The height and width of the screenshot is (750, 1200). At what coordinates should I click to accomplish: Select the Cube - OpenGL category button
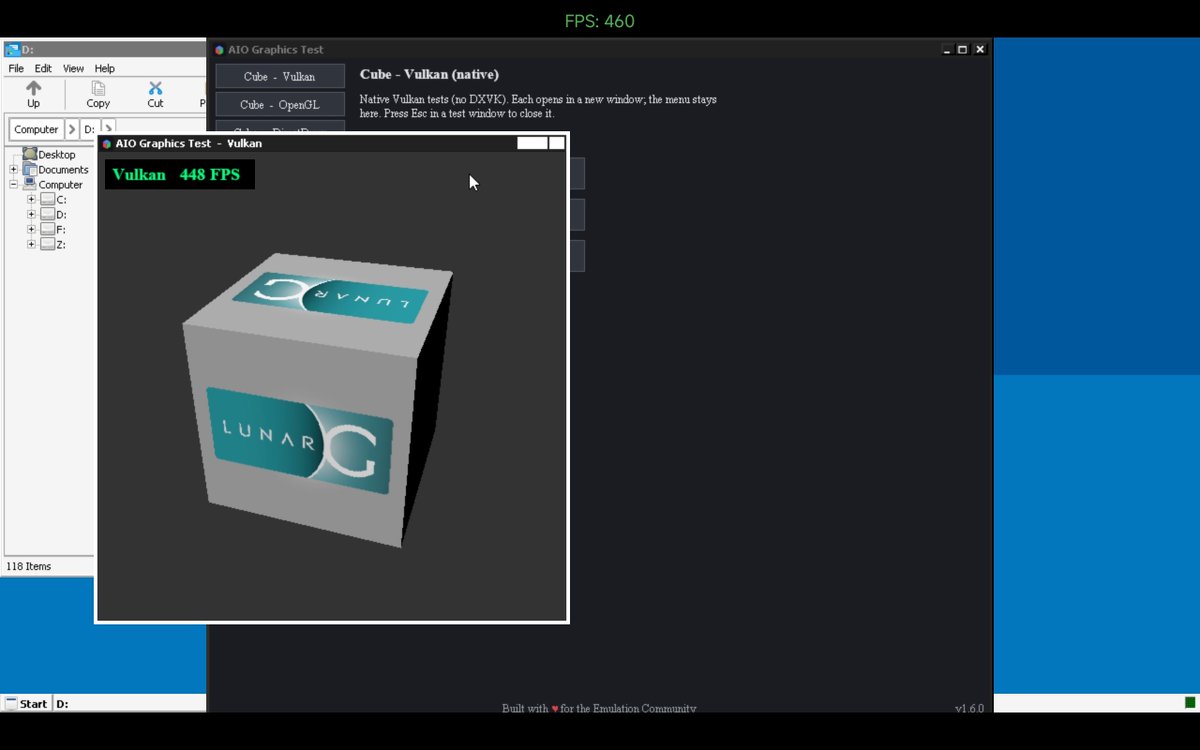(280, 104)
